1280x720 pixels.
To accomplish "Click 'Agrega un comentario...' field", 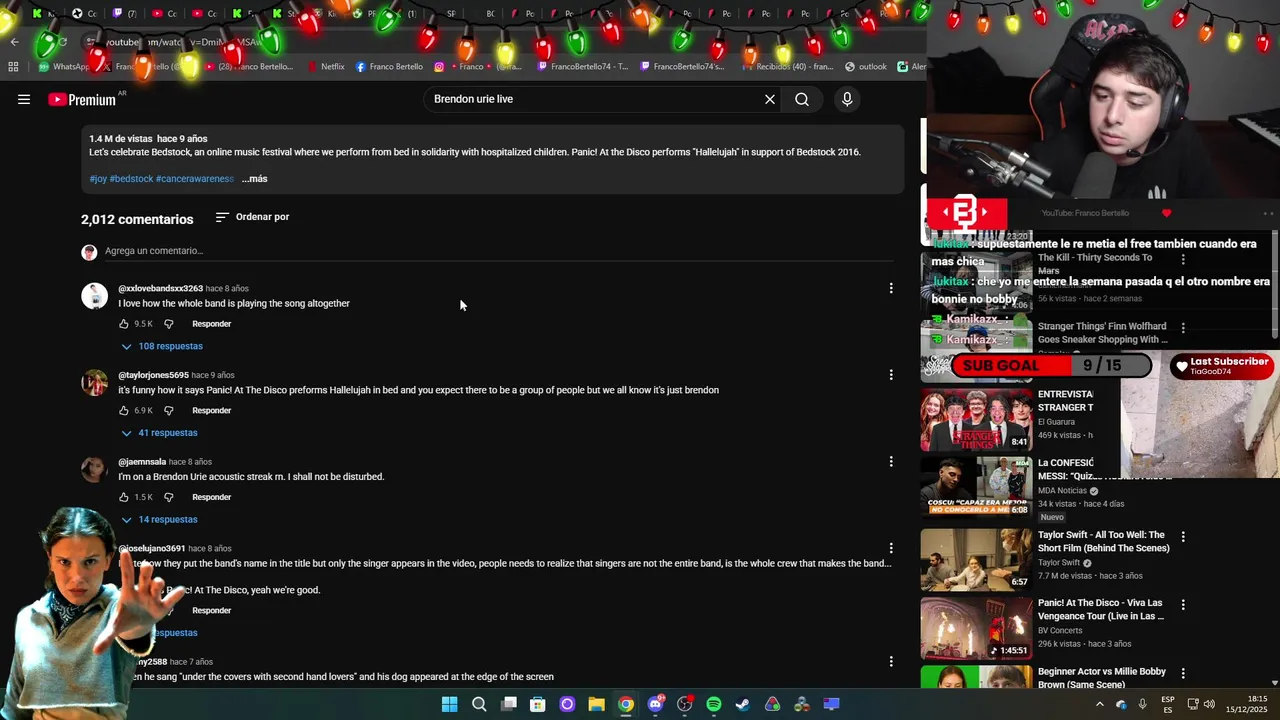I will 498,251.
